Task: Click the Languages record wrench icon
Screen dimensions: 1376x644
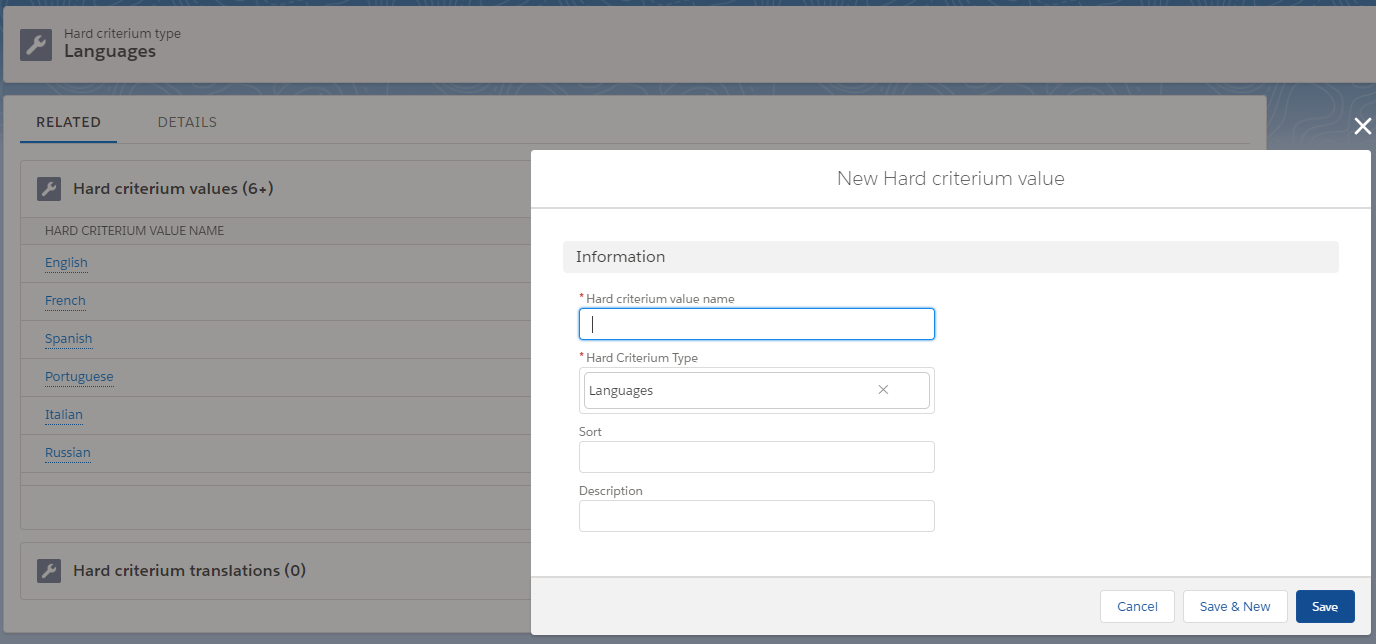Action: click(x=36, y=44)
